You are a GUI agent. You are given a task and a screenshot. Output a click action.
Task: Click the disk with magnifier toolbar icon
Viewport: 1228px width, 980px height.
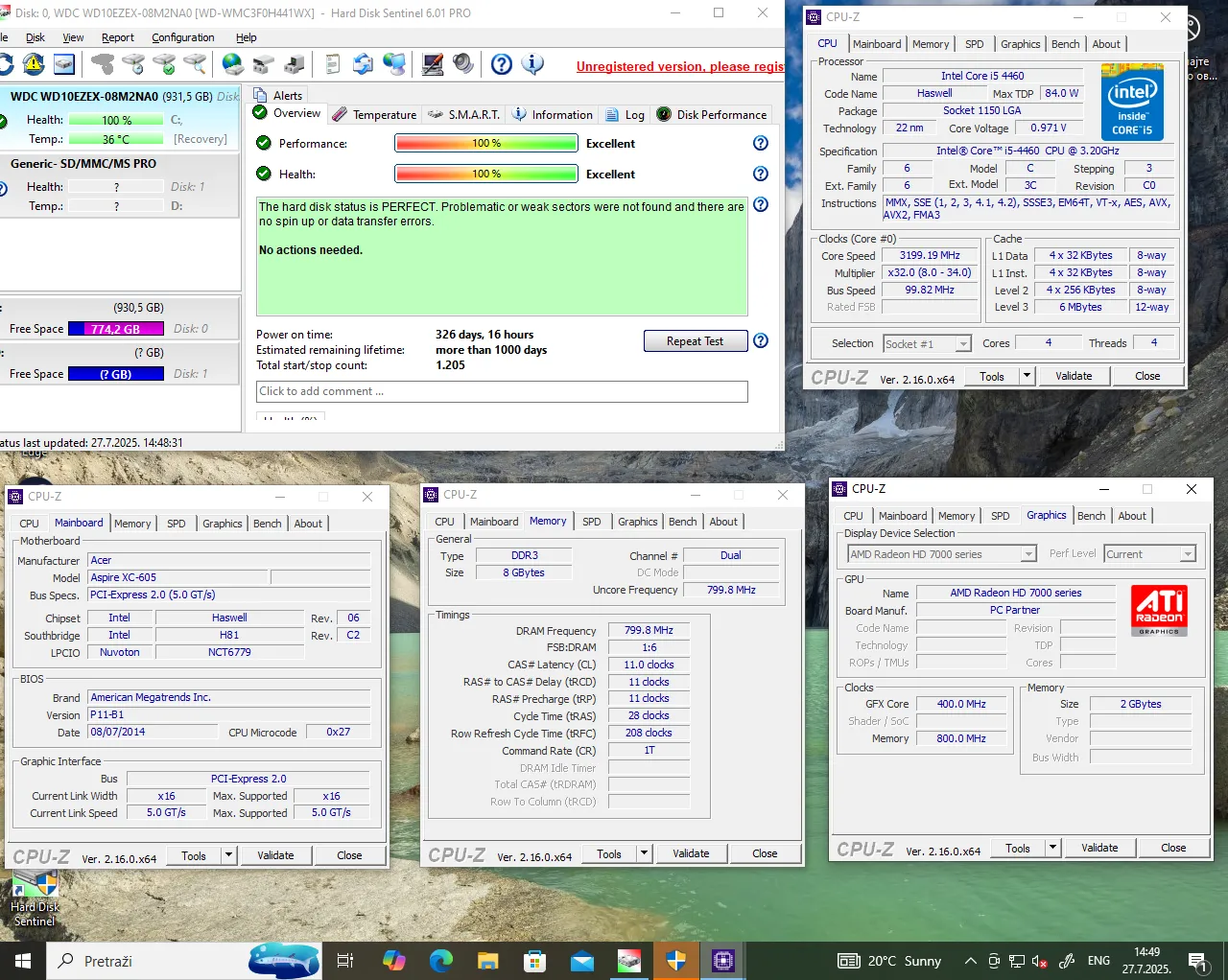(x=195, y=64)
